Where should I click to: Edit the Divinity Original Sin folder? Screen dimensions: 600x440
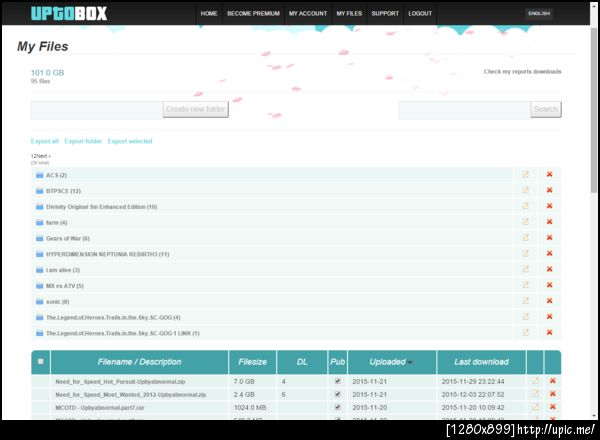tap(526, 206)
